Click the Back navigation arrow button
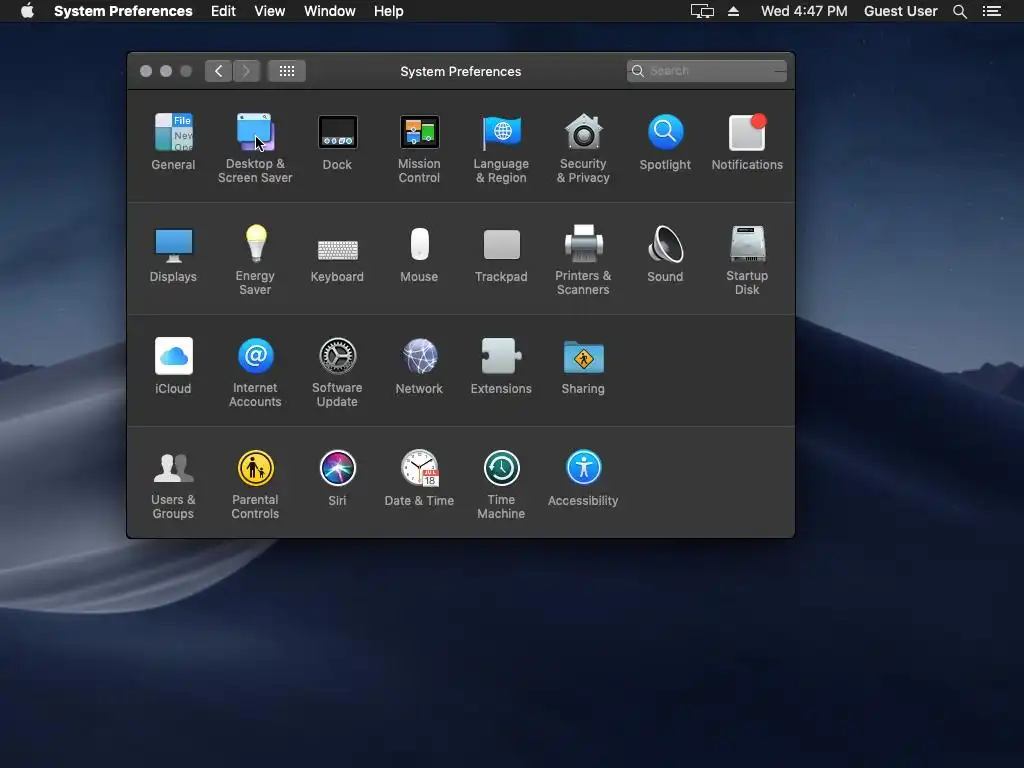The width and height of the screenshot is (1024, 768). tap(218, 71)
